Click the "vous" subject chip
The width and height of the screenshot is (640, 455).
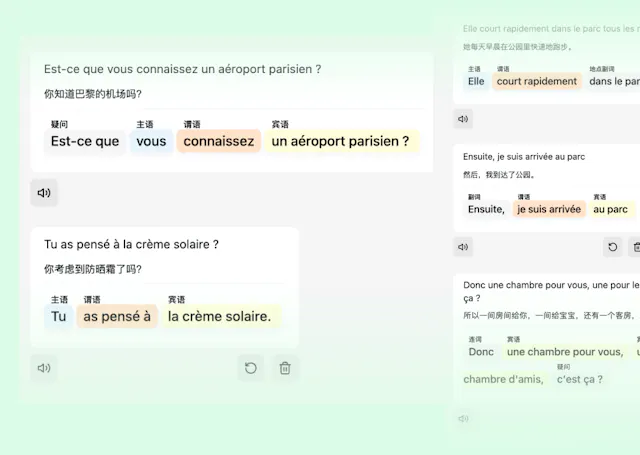(x=151, y=141)
